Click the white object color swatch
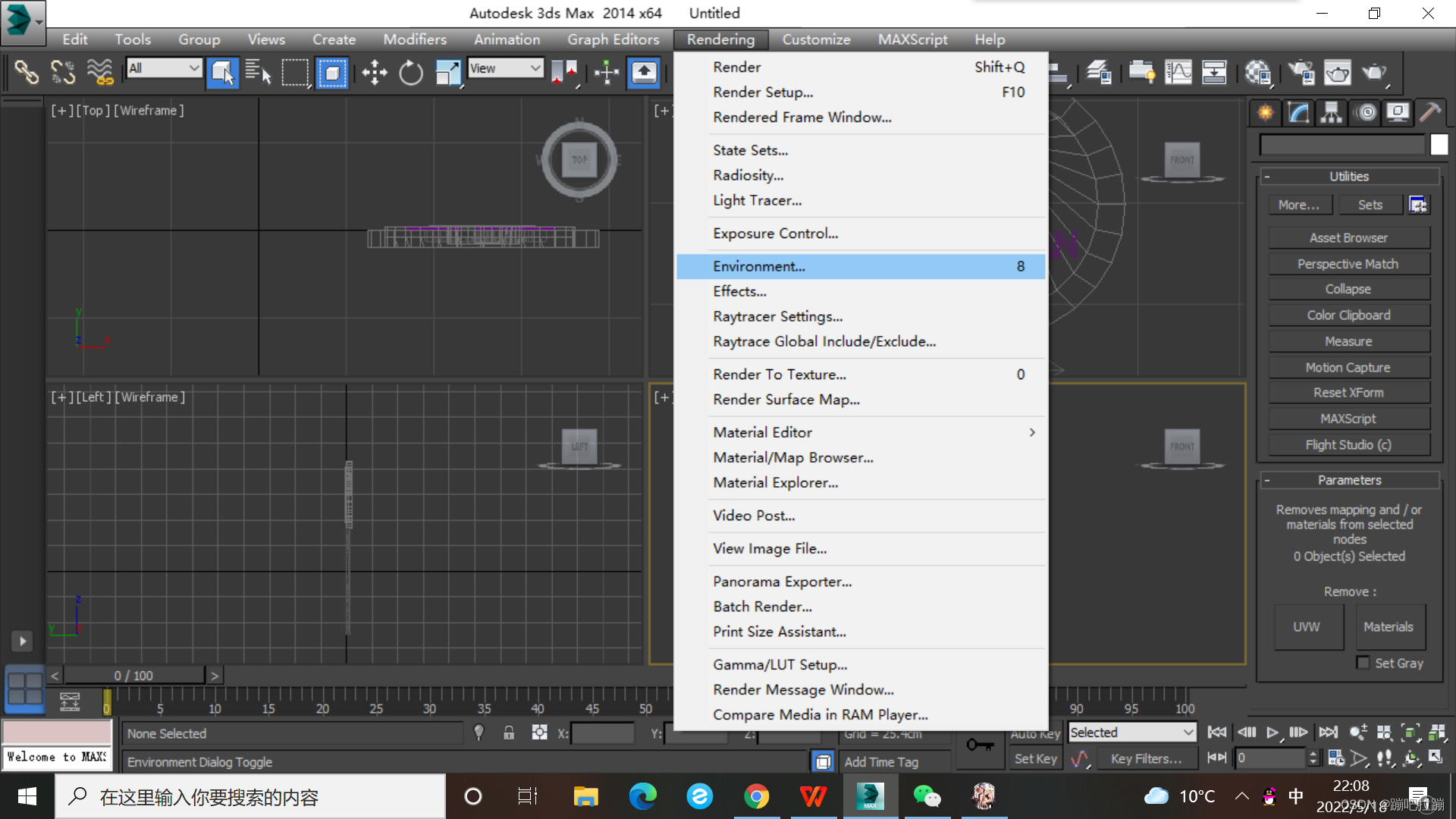This screenshot has height=819, width=1456. 1439,144
